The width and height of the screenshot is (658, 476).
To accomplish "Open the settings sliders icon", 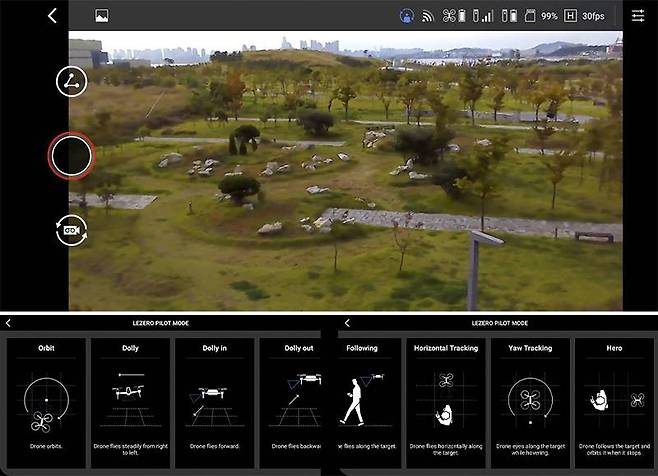I will 638,16.
